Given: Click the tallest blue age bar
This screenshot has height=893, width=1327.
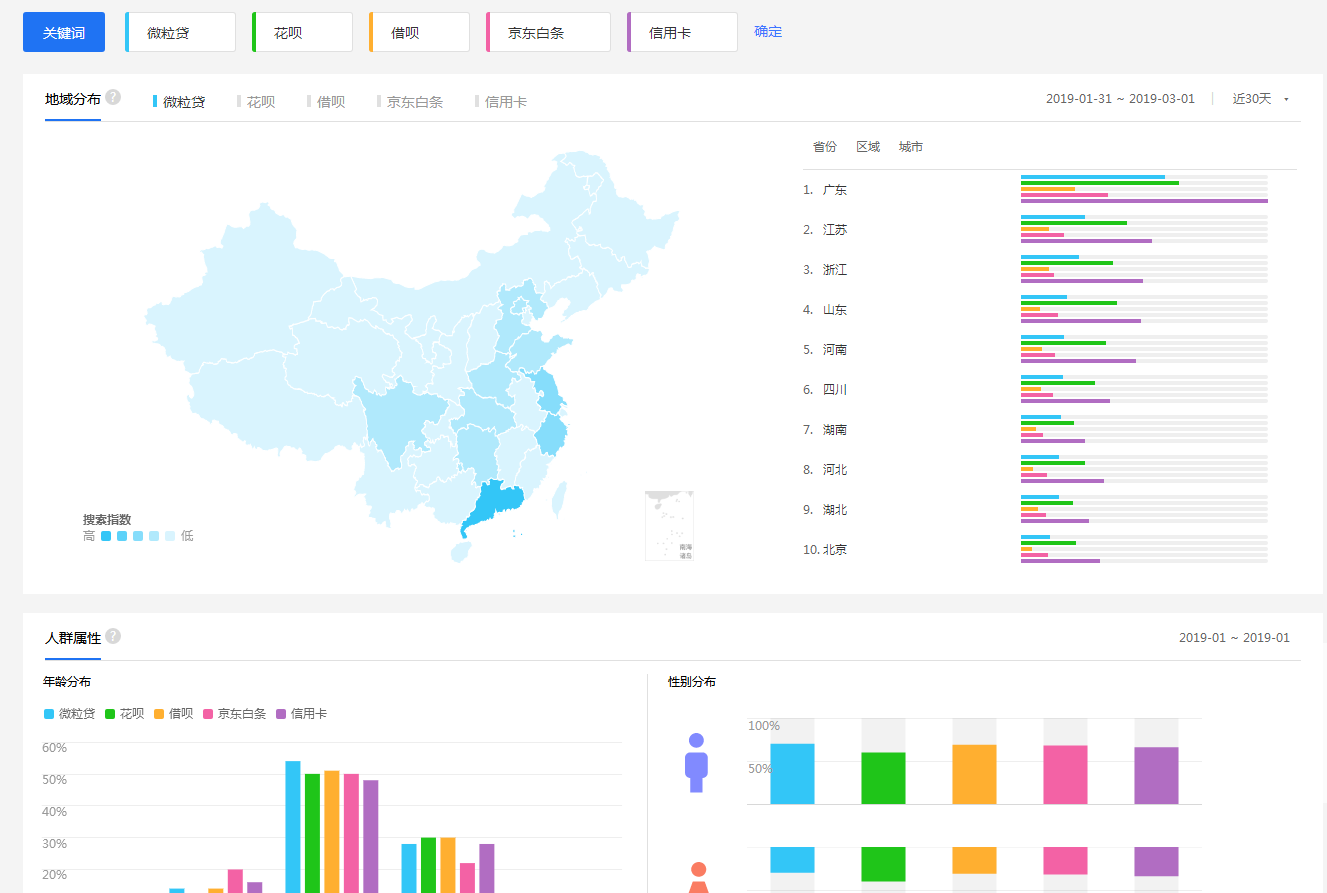Looking at the screenshot, I should pyautogui.click(x=293, y=827).
